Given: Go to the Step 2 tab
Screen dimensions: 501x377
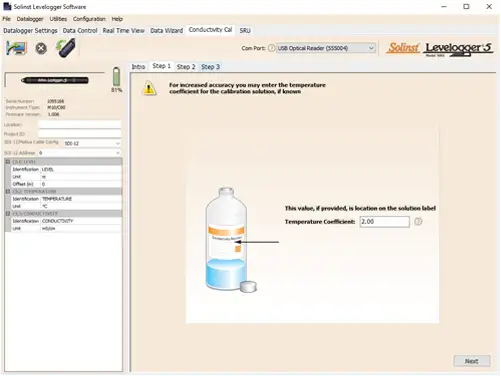Looking at the screenshot, I should pyautogui.click(x=186, y=67).
